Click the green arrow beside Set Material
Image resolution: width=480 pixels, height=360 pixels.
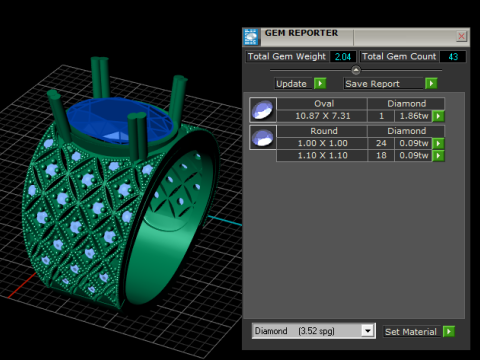point(449,332)
